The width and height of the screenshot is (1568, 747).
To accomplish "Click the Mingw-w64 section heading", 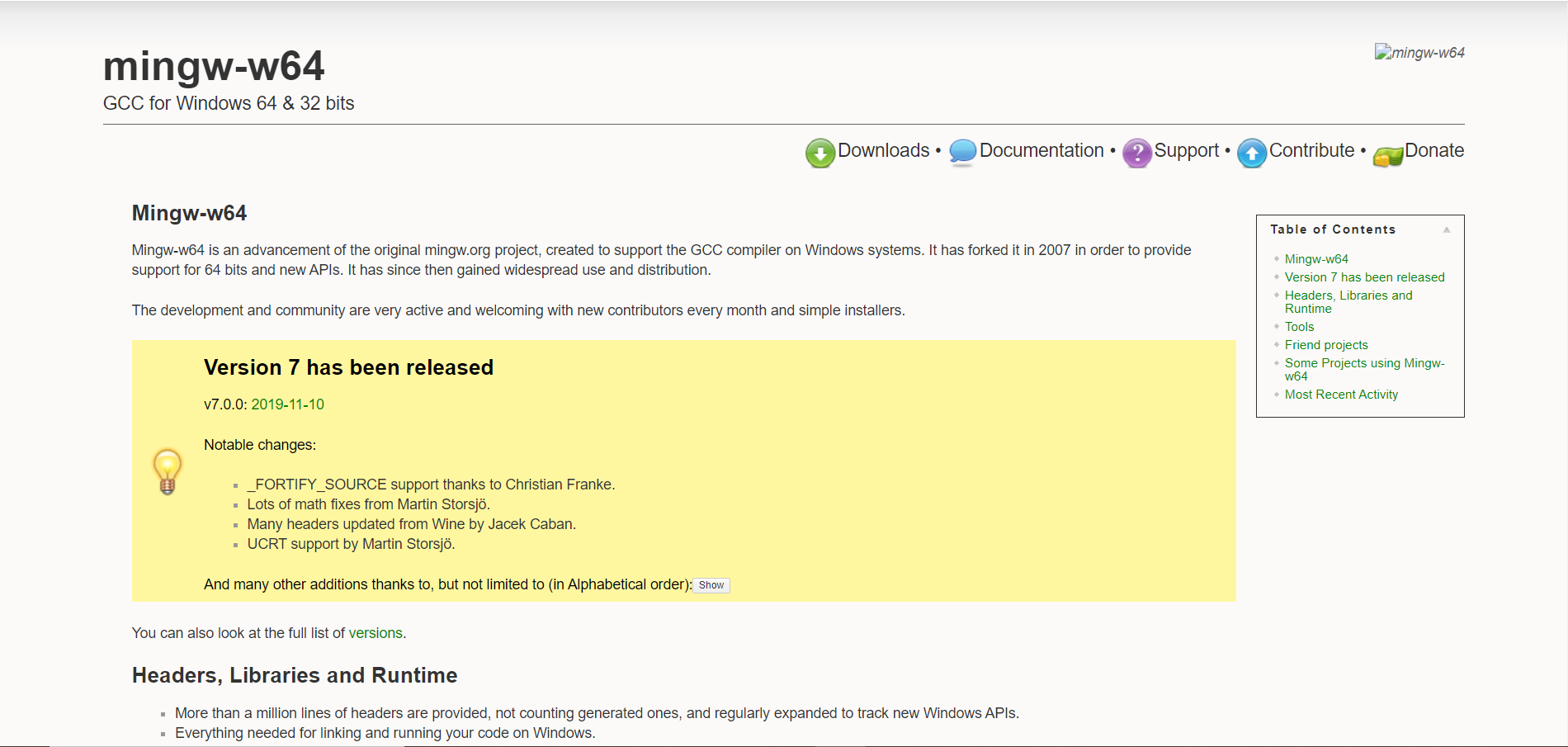I will [189, 213].
